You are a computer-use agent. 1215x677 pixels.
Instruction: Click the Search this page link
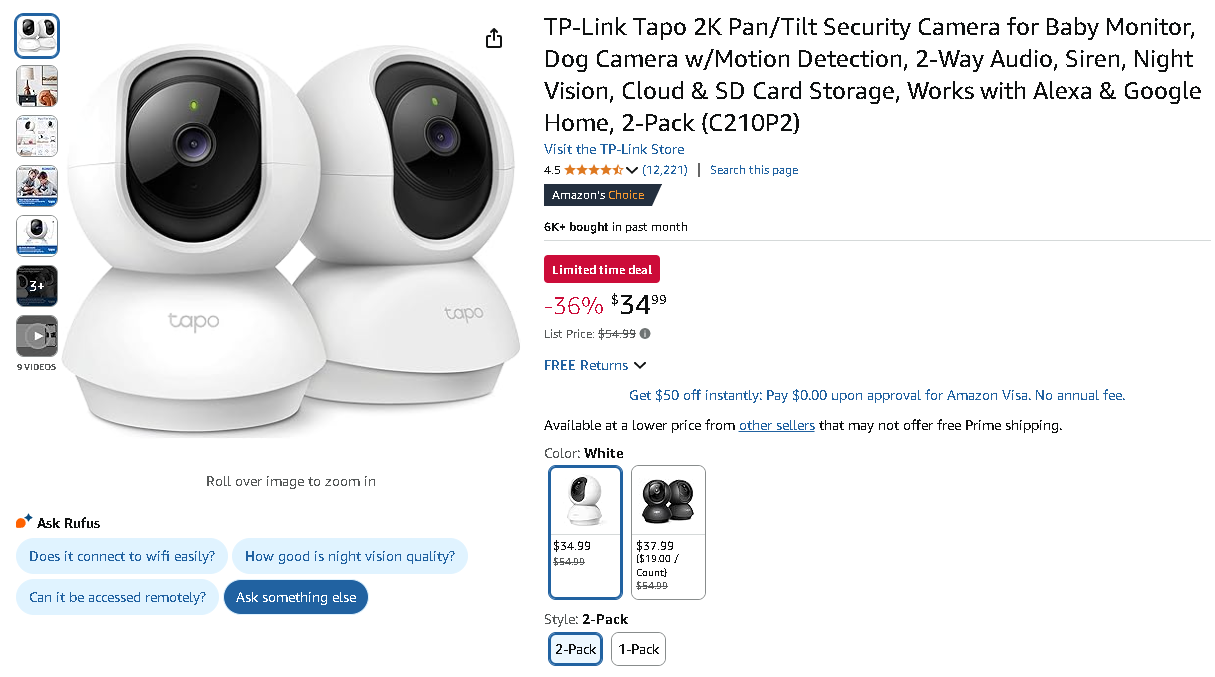[754, 170]
